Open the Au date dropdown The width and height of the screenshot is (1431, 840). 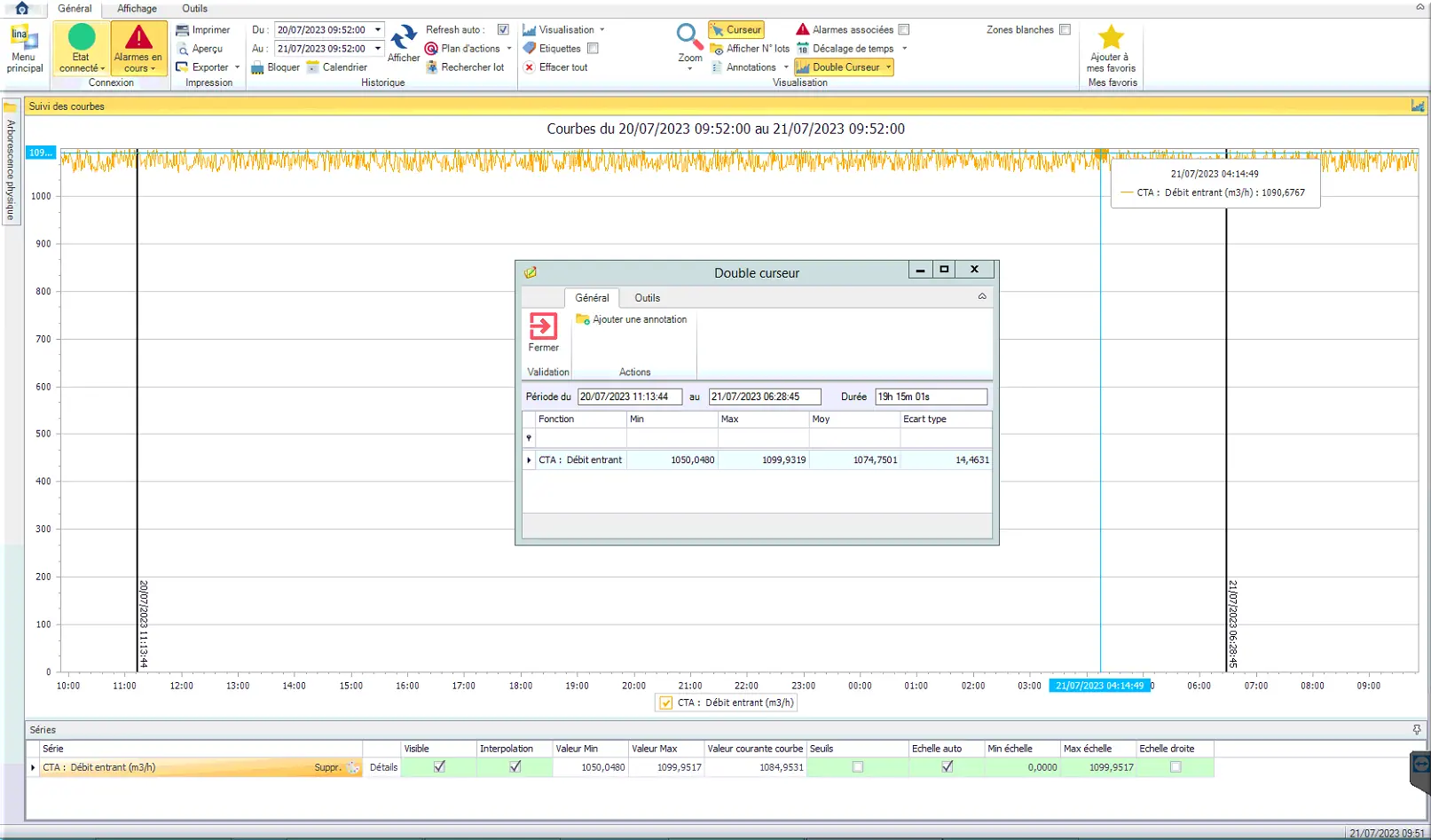coord(378,49)
